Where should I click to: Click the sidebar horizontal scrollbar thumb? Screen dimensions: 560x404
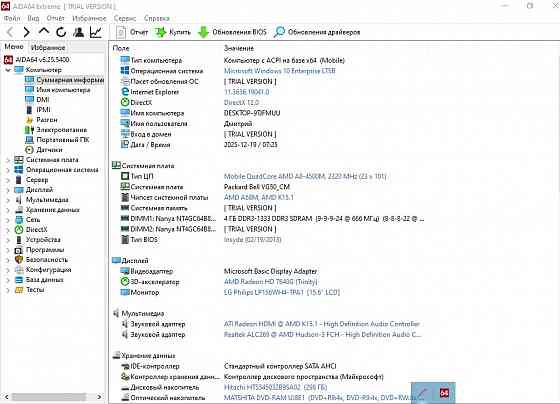tap(49, 397)
